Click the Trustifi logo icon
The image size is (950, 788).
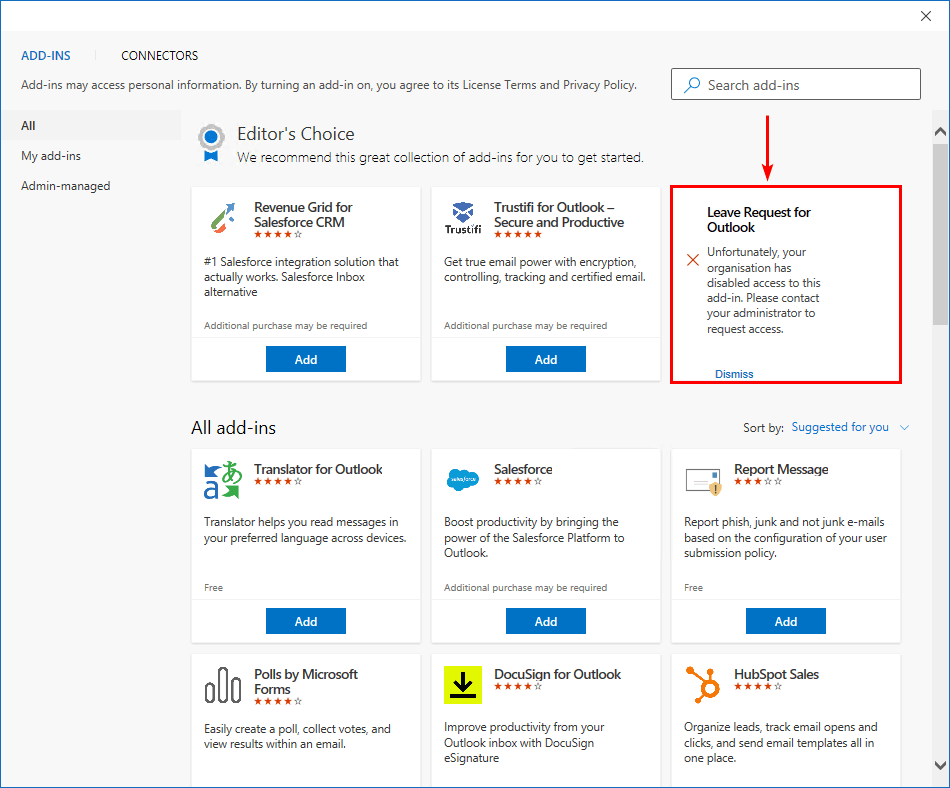point(462,219)
